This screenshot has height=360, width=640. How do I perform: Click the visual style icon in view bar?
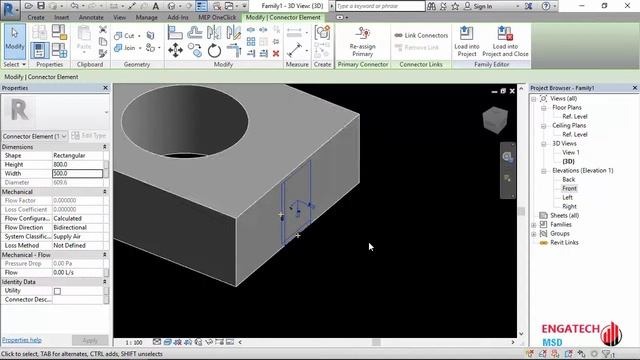pyautogui.click(x=167, y=342)
